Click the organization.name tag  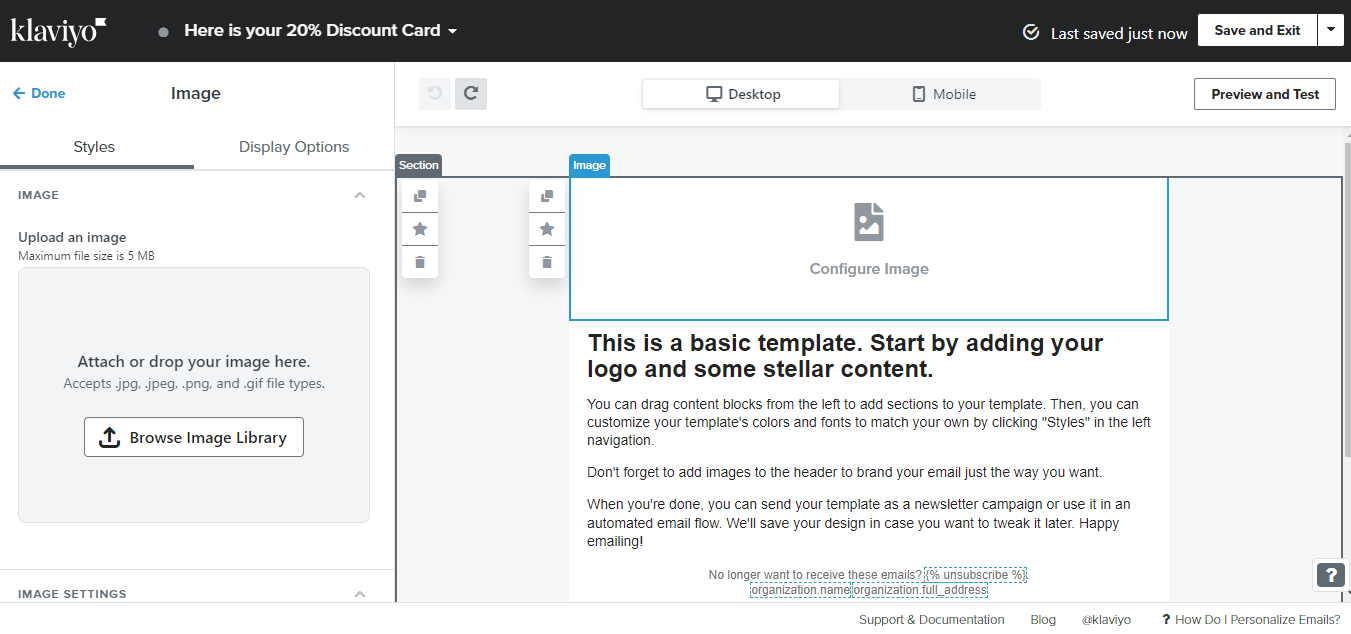800,590
